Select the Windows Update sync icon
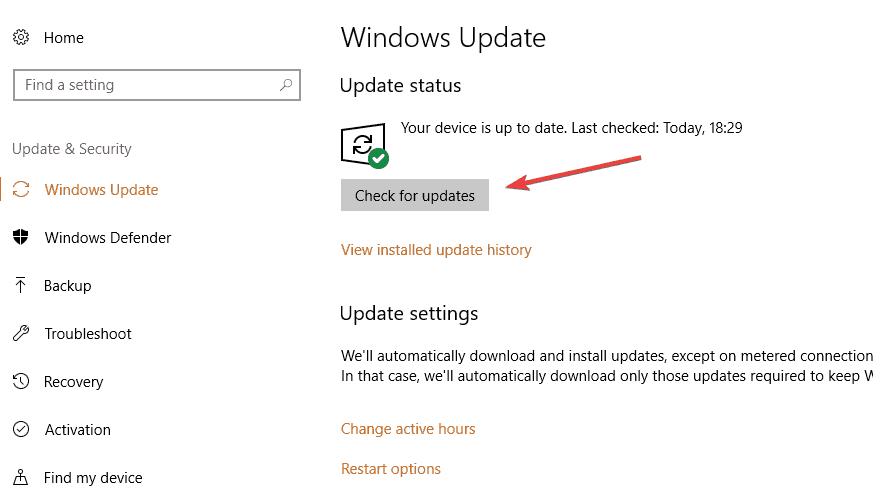Image resolution: width=875 pixels, height=494 pixels. pos(21,190)
